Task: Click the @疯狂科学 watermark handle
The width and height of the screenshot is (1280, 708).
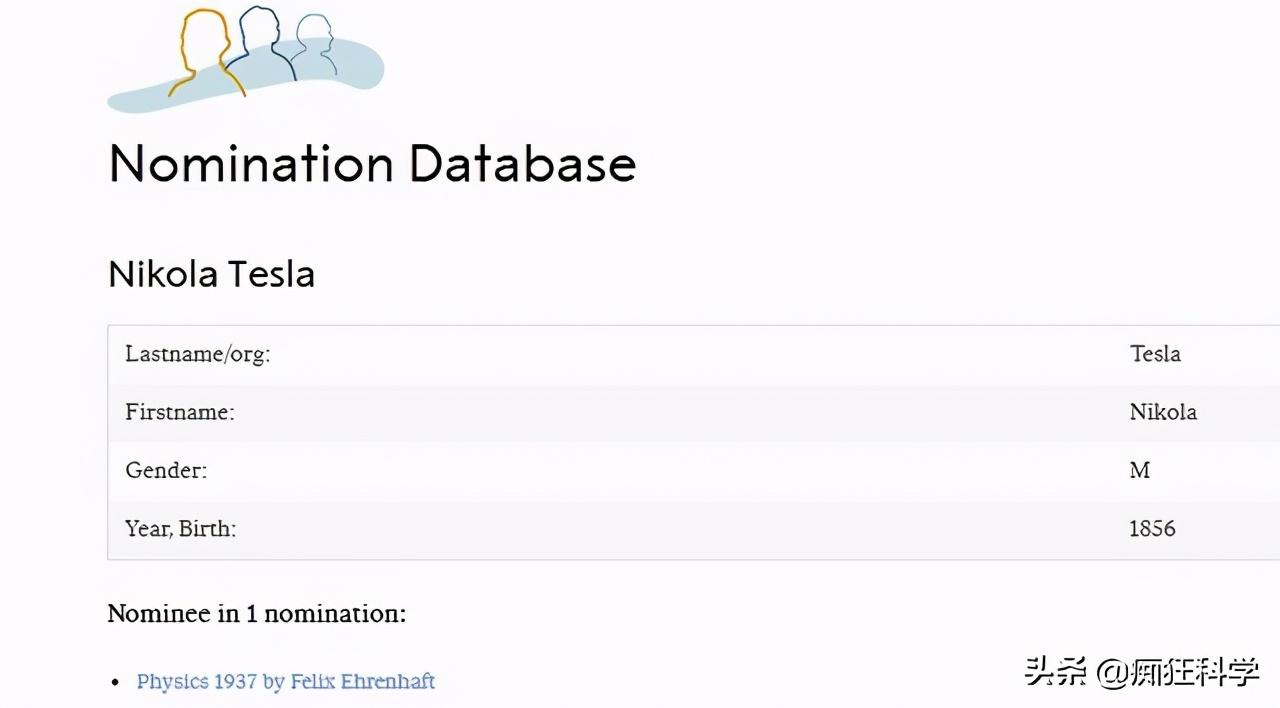Action: [1177, 671]
